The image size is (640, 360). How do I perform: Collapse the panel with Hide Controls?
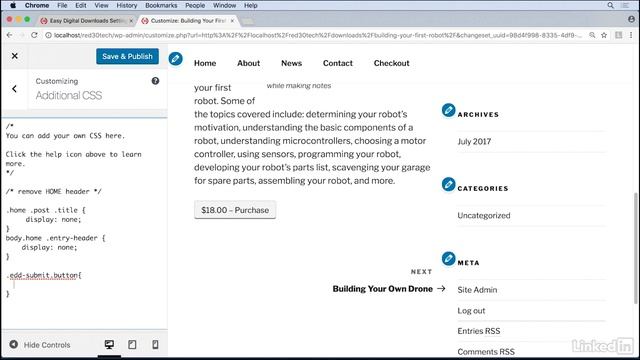(40, 345)
